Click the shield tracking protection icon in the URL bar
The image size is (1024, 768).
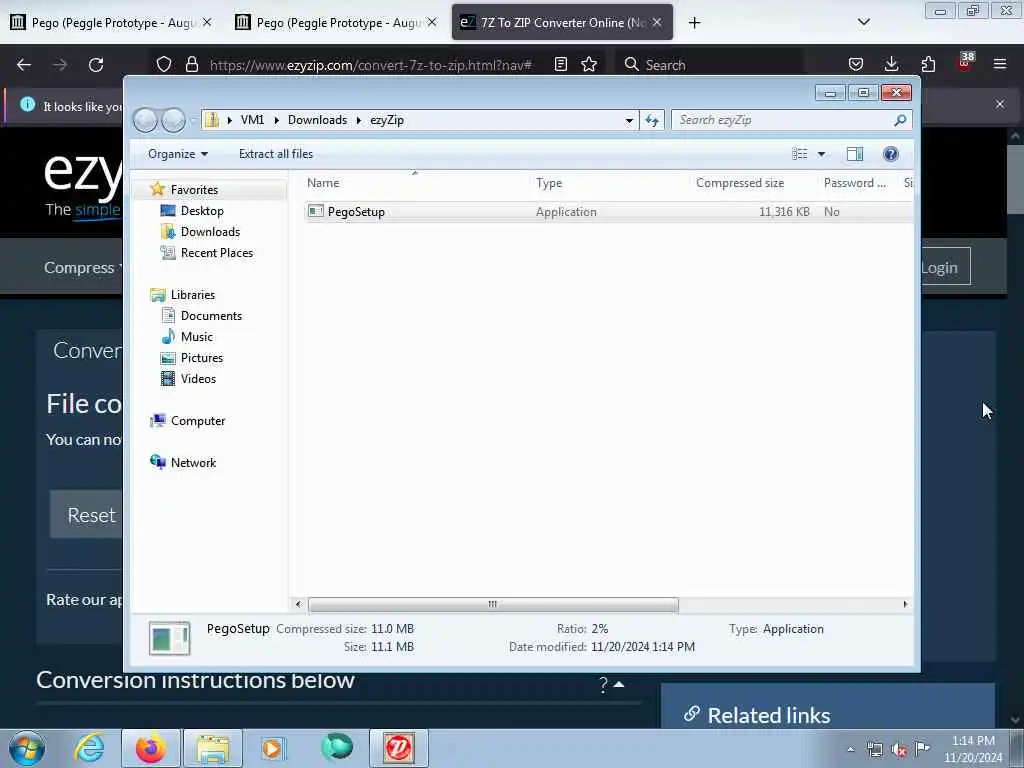click(x=164, y=65)
